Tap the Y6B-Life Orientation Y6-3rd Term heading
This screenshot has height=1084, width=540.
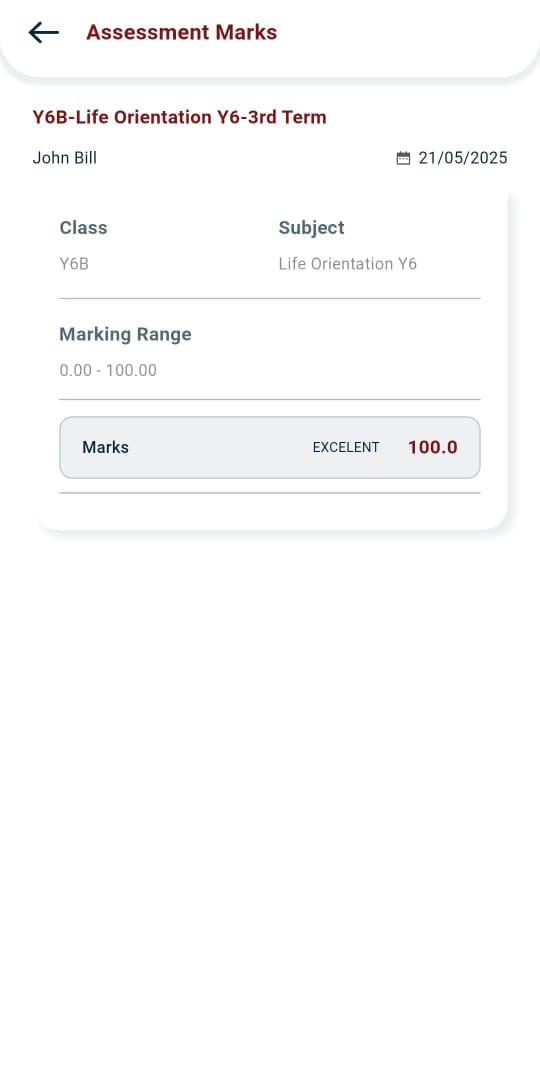coord(179,118)
